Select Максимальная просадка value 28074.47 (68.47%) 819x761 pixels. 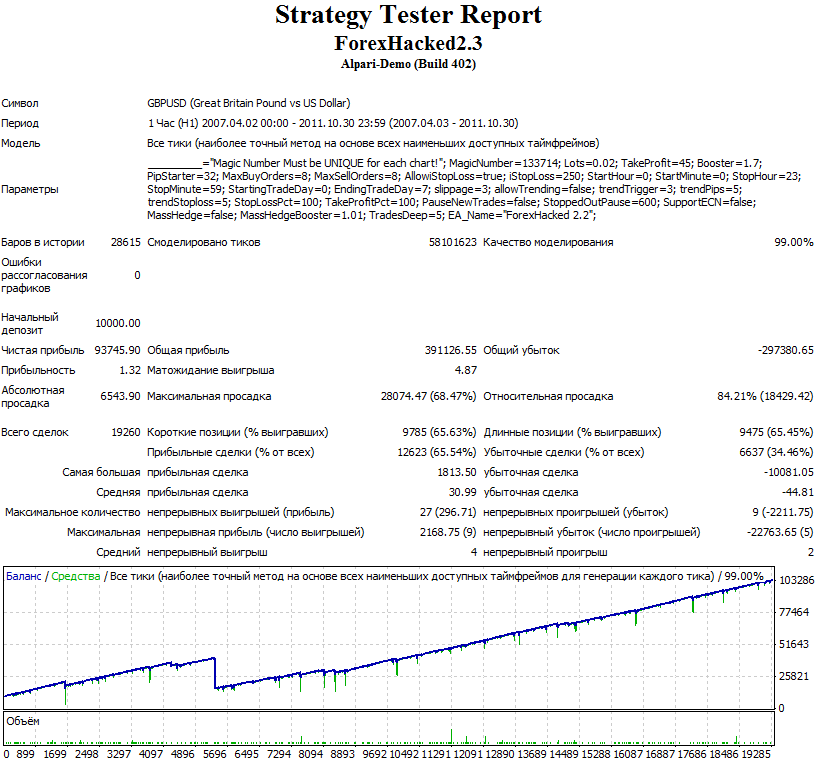click(x=428, y=396)
